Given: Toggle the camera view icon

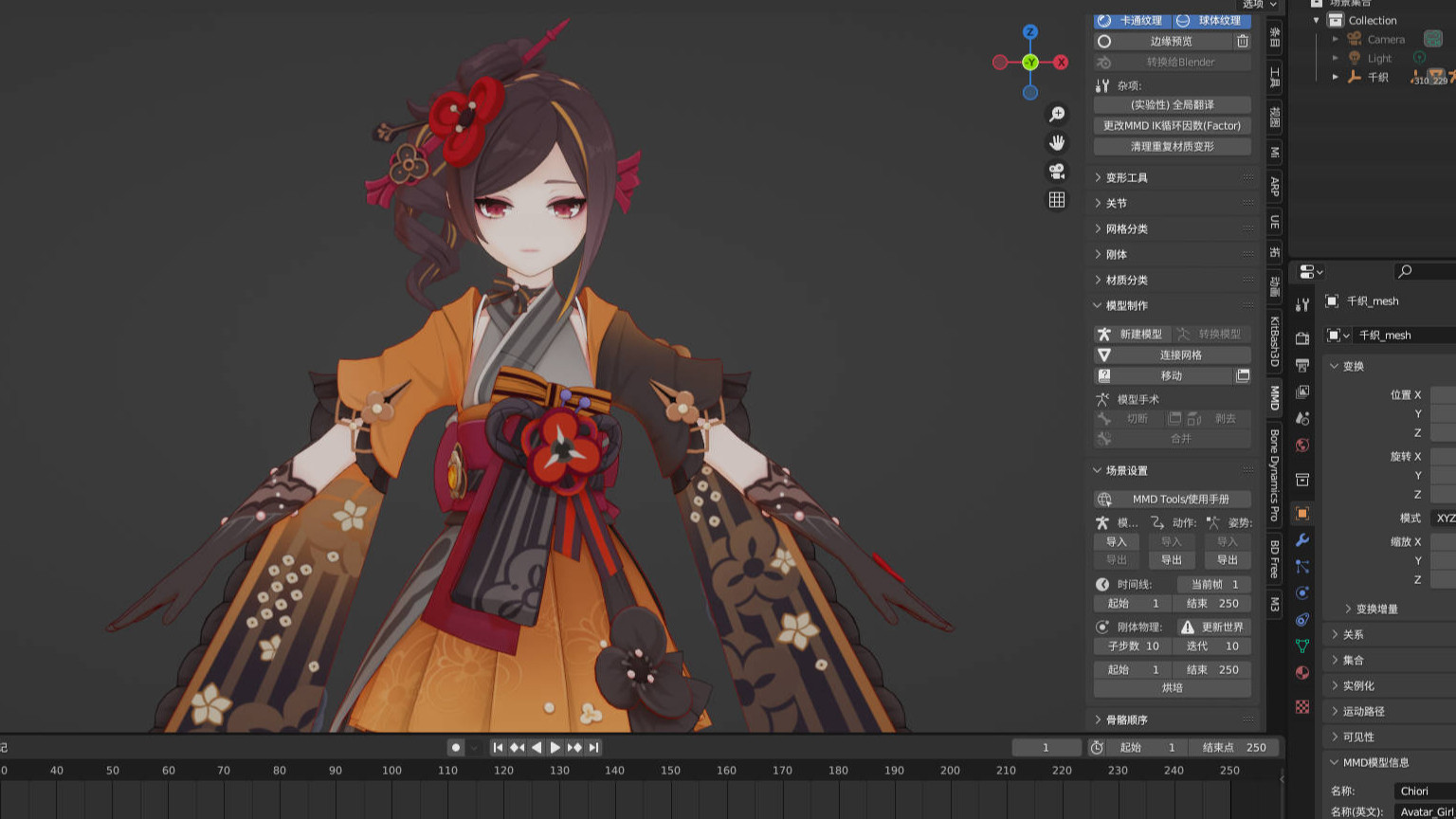Looking at the screenshot, I should coord(1056,172).
